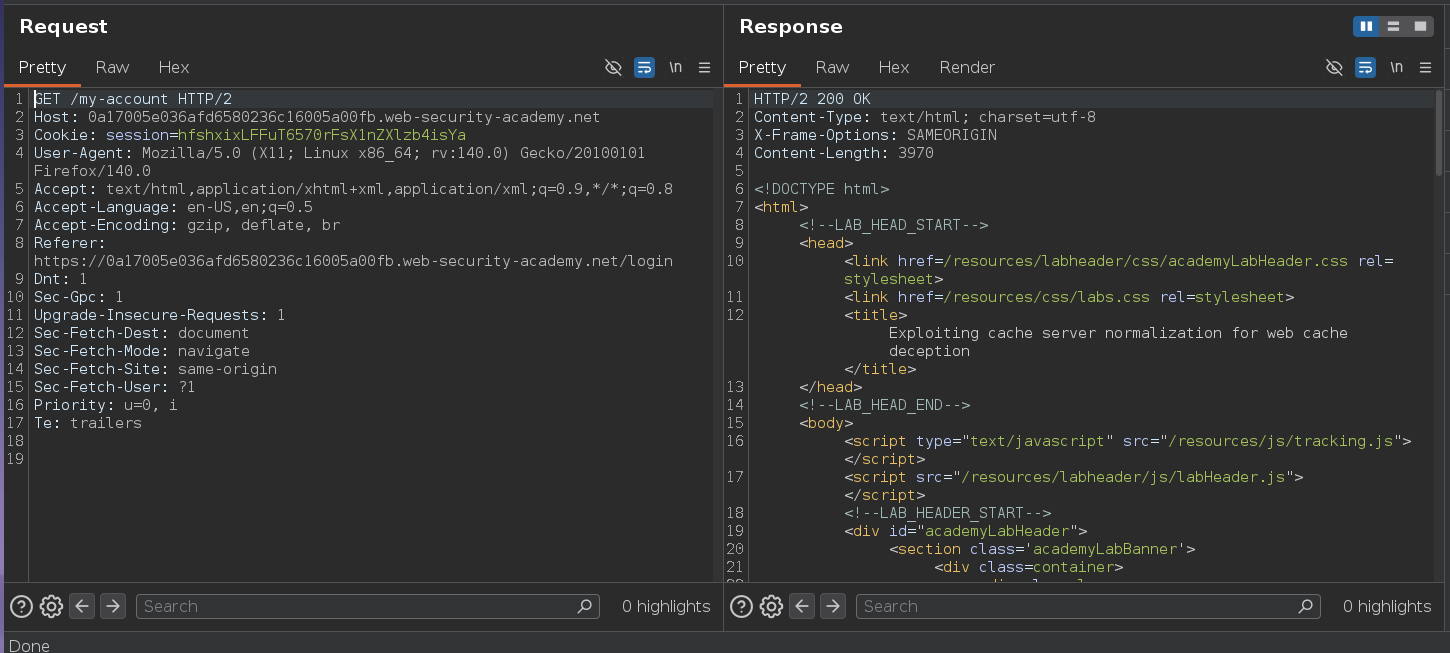Click tracking.js script tag line
Image resolution: width=1450 pixels, height=653 pixels.
[x=1127, y=441]
